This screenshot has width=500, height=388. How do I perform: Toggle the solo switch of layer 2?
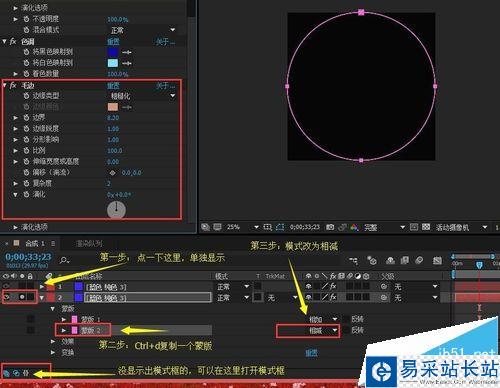pos(22,297)
